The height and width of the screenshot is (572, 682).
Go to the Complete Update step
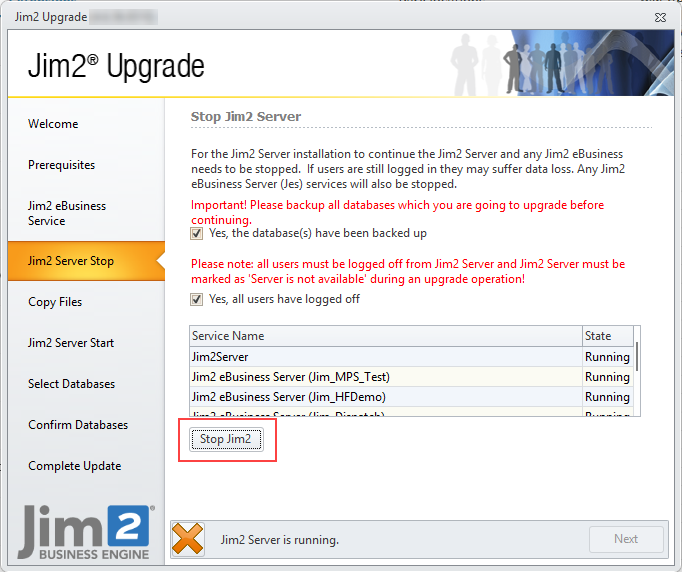coord(74,466)
